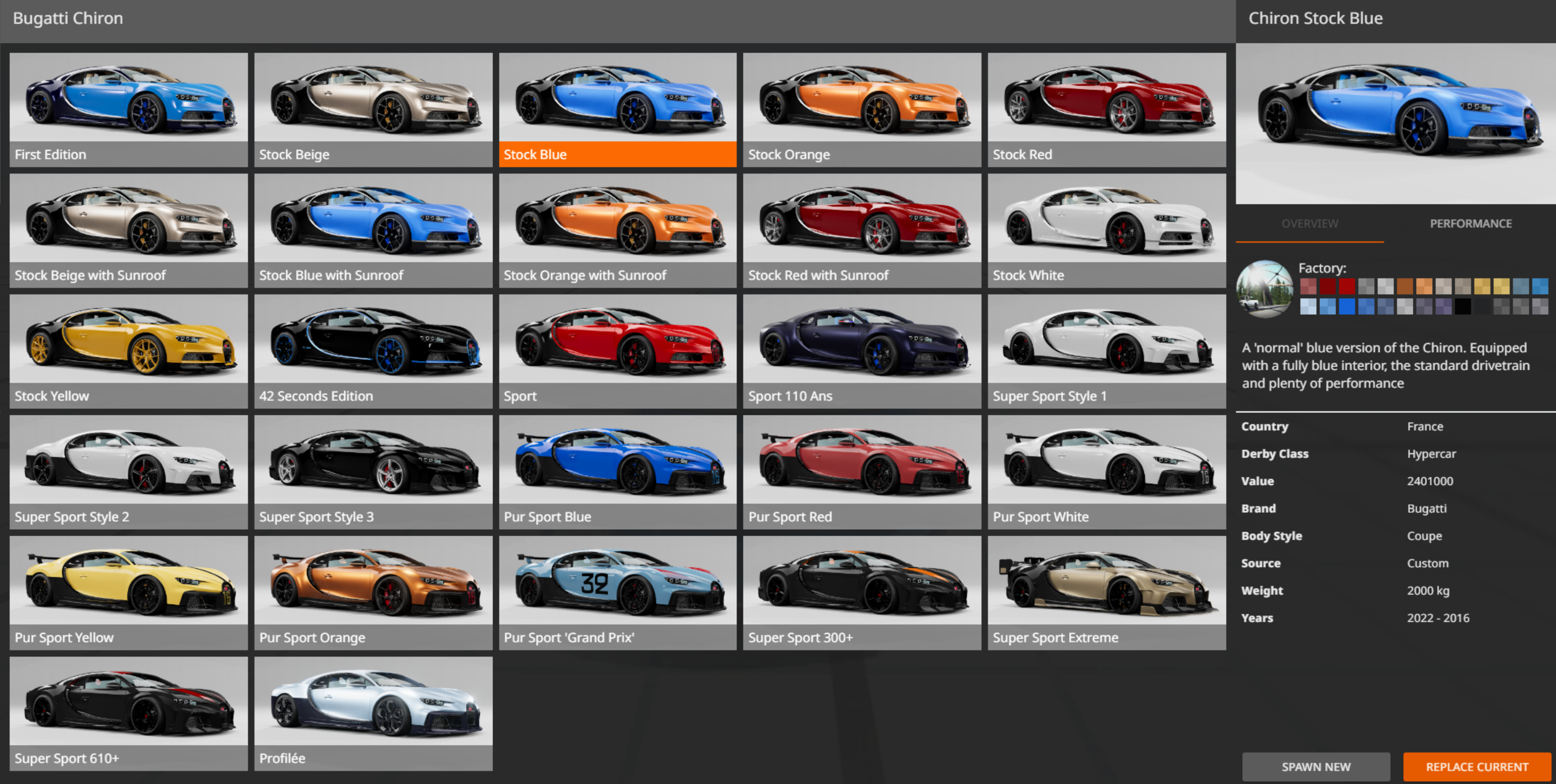The height and width of the screenshot is (784, 1556).
Task: Choose the solid bright blue factory swatch
Action: (x=1347, y=306)
